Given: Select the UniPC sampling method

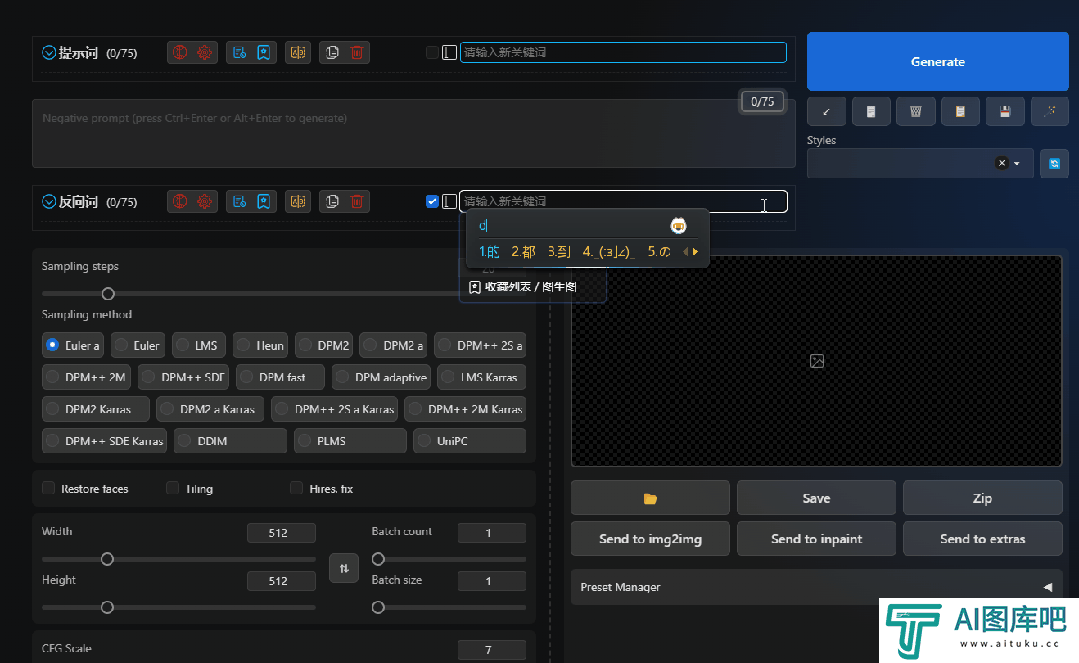Looking at the screenshot, I should click(470, 441).
